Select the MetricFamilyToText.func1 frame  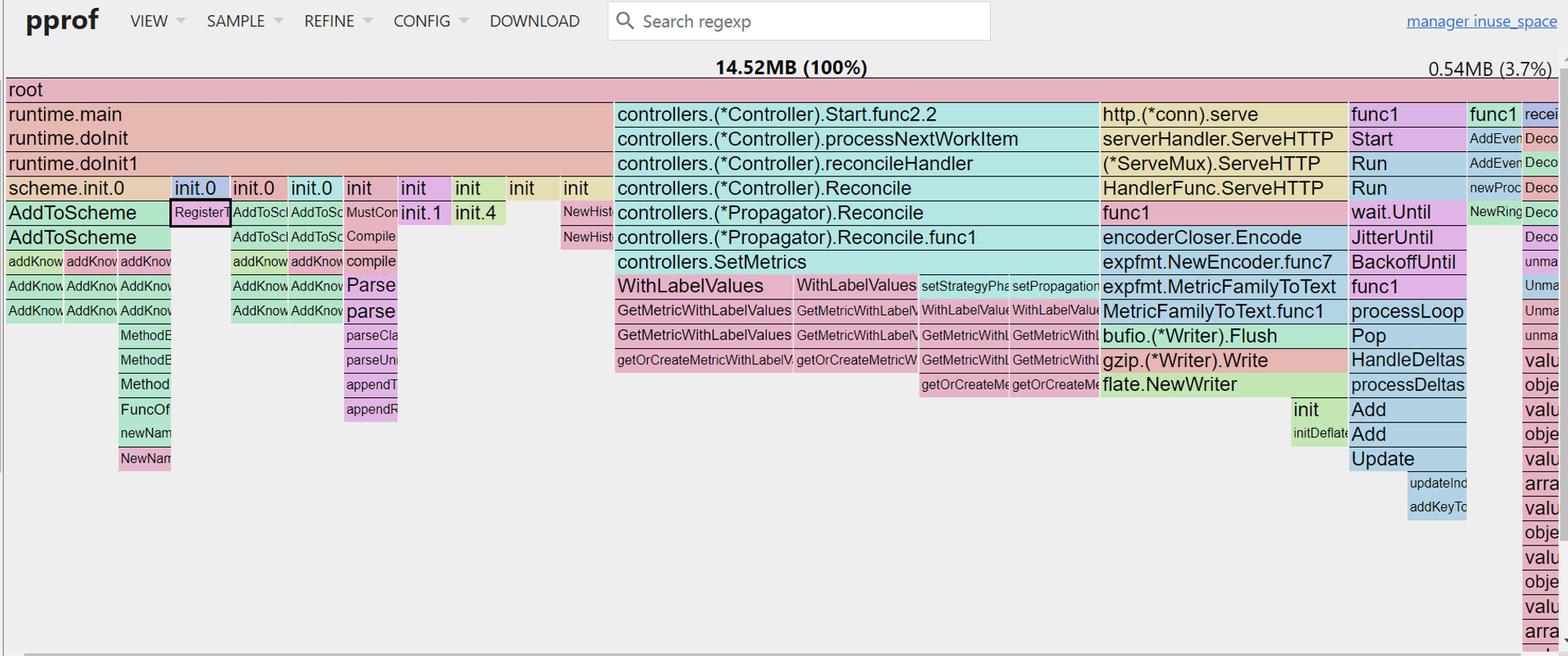click(1224, 311)
